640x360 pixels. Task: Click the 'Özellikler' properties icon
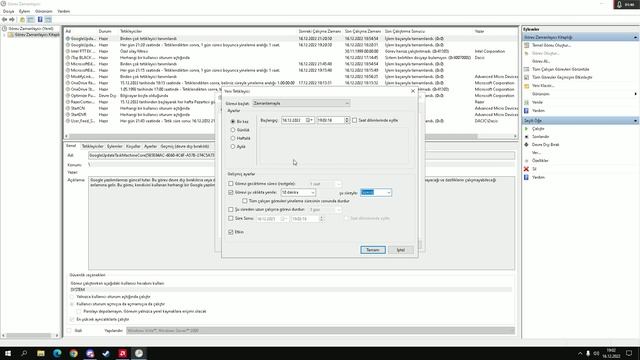(527, 161)
